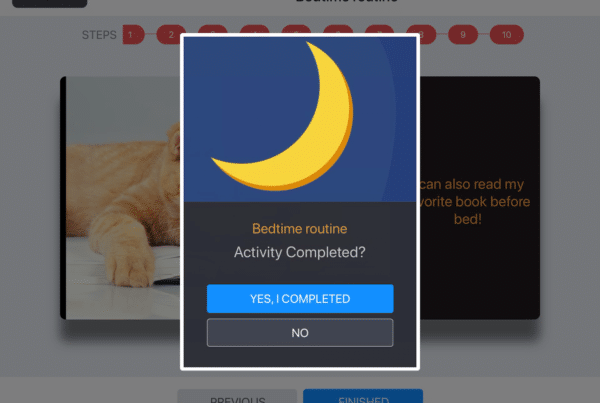600x403 pixels.
Task: Click the cat photo card
Action: pyautogui.click(x=120, y=197)
